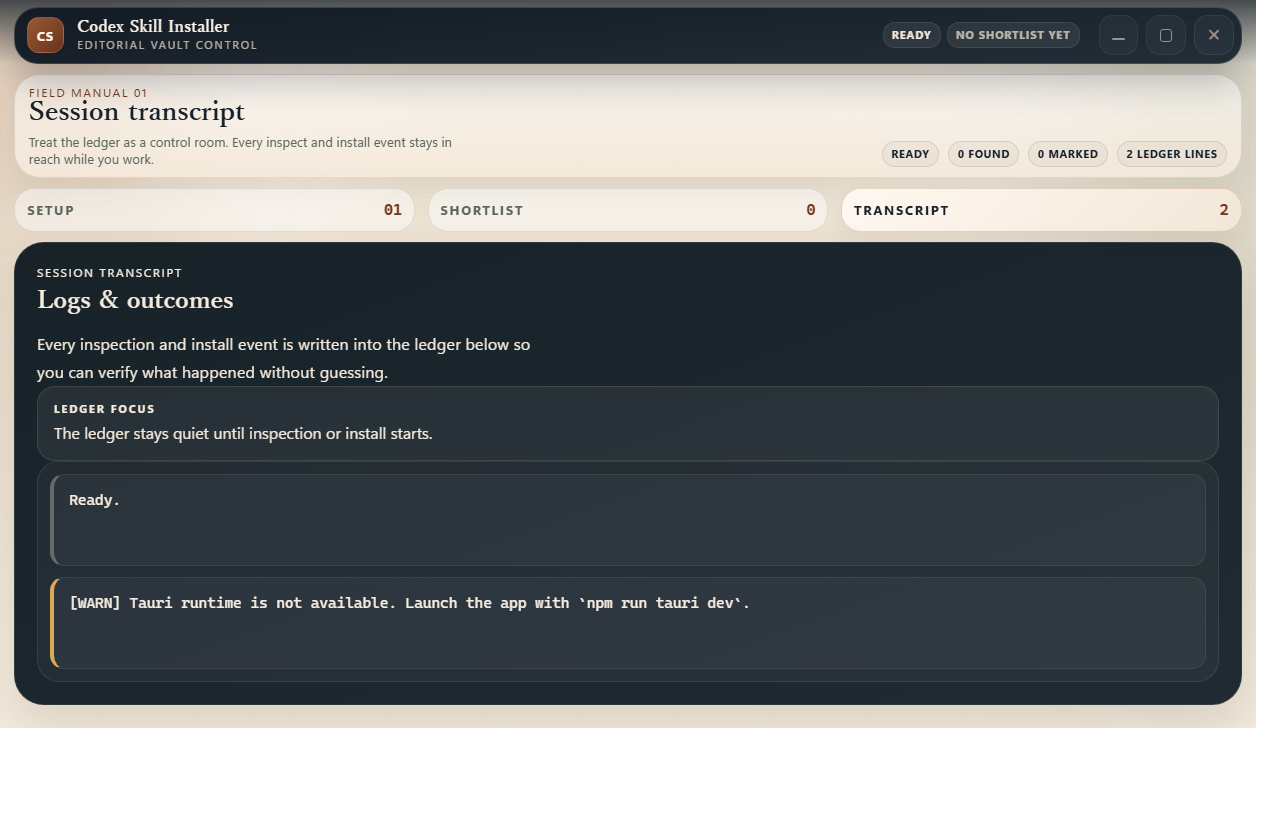This screenshot has height=820, width=1280.
Task: Click the 'Codex Skill Installer' title text
Action: point(153,26)
